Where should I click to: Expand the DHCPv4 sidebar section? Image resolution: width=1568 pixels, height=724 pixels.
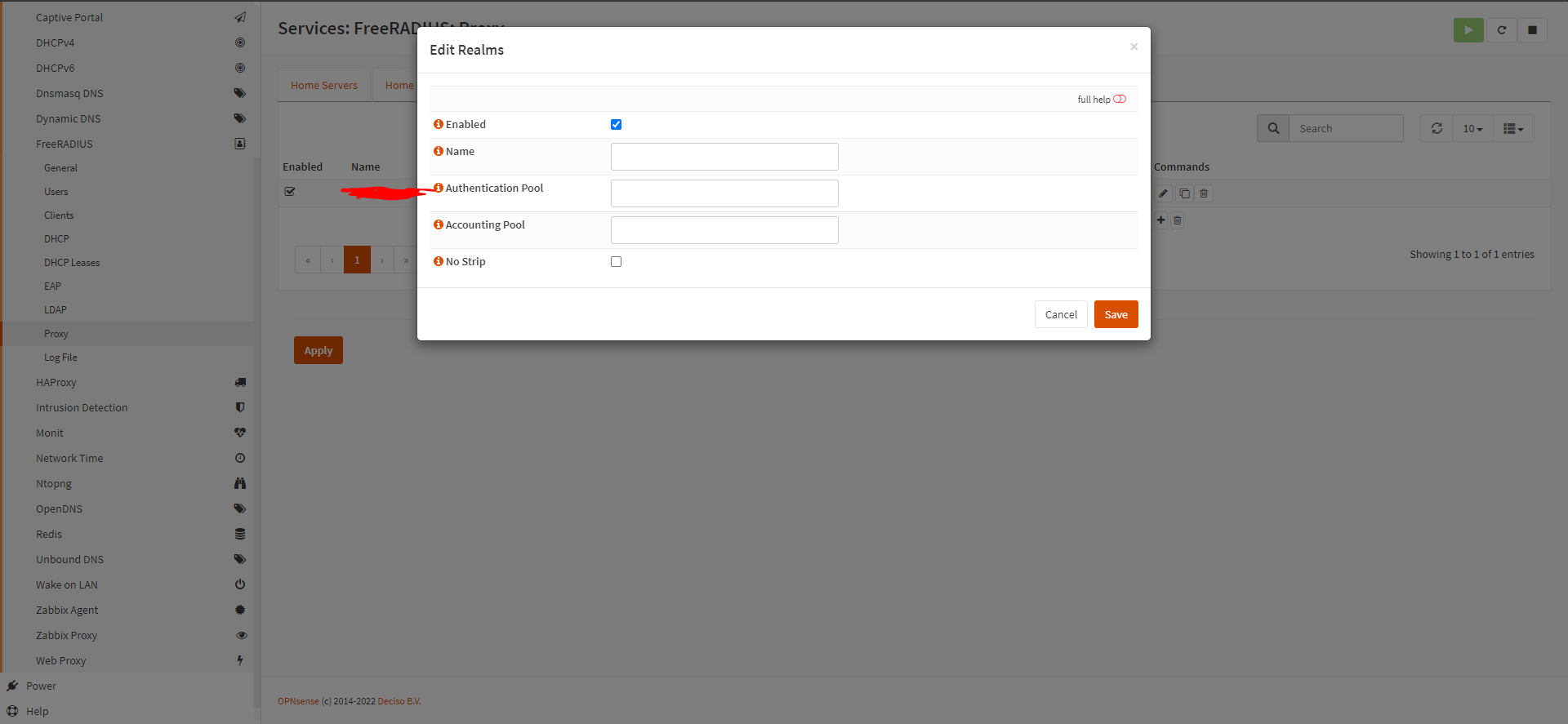[x=55, y=42]
